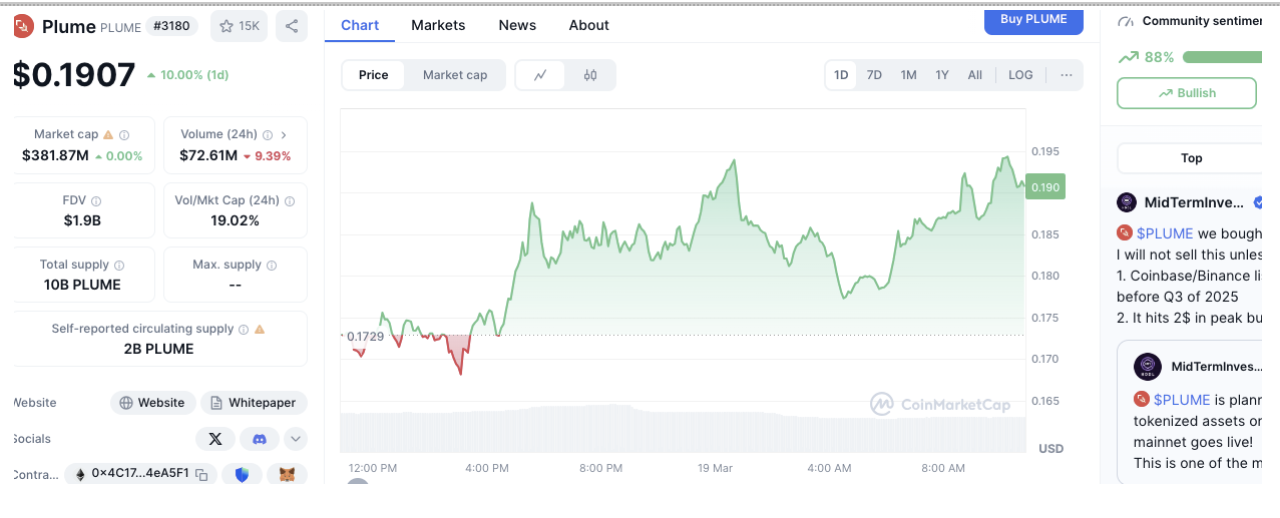Click the share icon button

tap(291, 26)
